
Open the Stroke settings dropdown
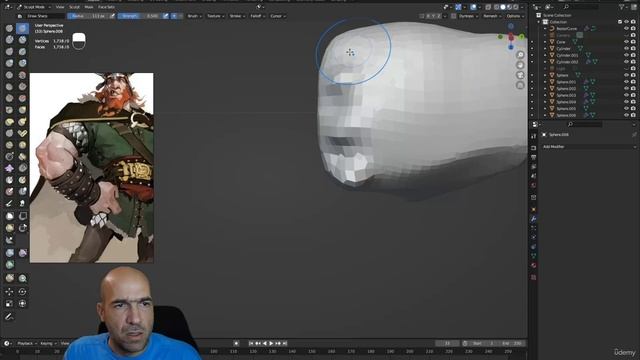237,16
